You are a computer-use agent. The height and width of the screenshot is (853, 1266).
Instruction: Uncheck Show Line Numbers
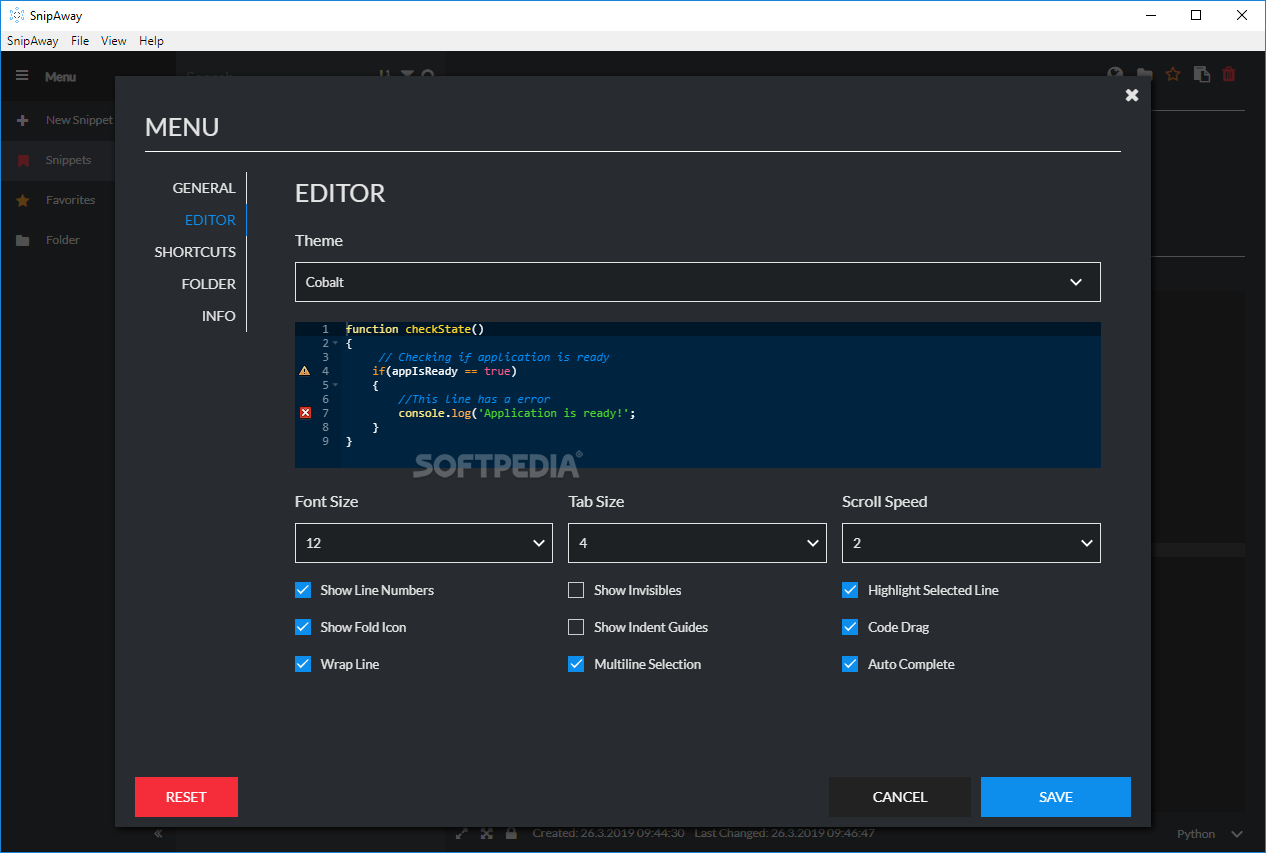click(303, 590)
